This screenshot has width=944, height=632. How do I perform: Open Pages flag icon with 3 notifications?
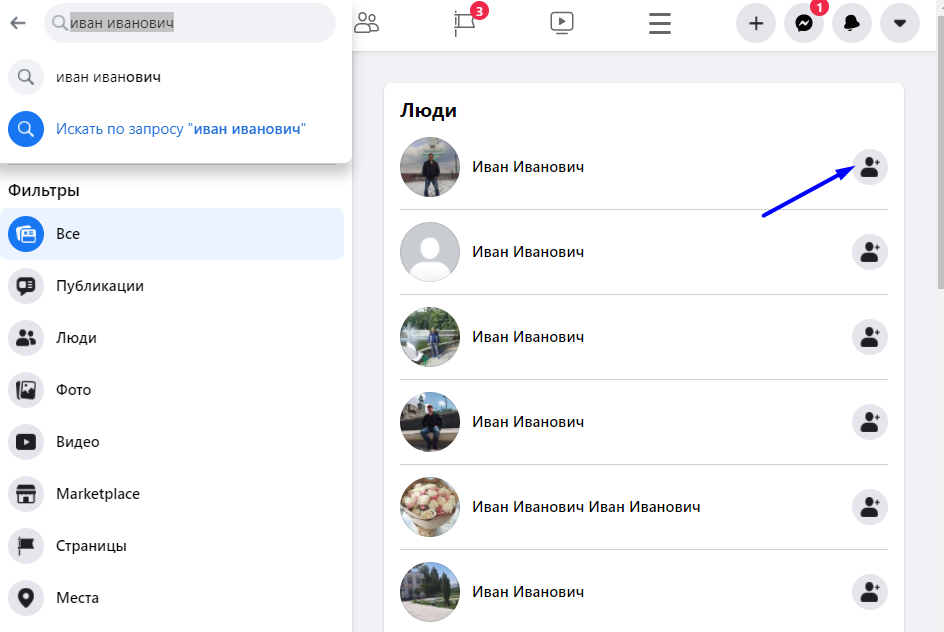pyautogui.click(x=465, y=23)
